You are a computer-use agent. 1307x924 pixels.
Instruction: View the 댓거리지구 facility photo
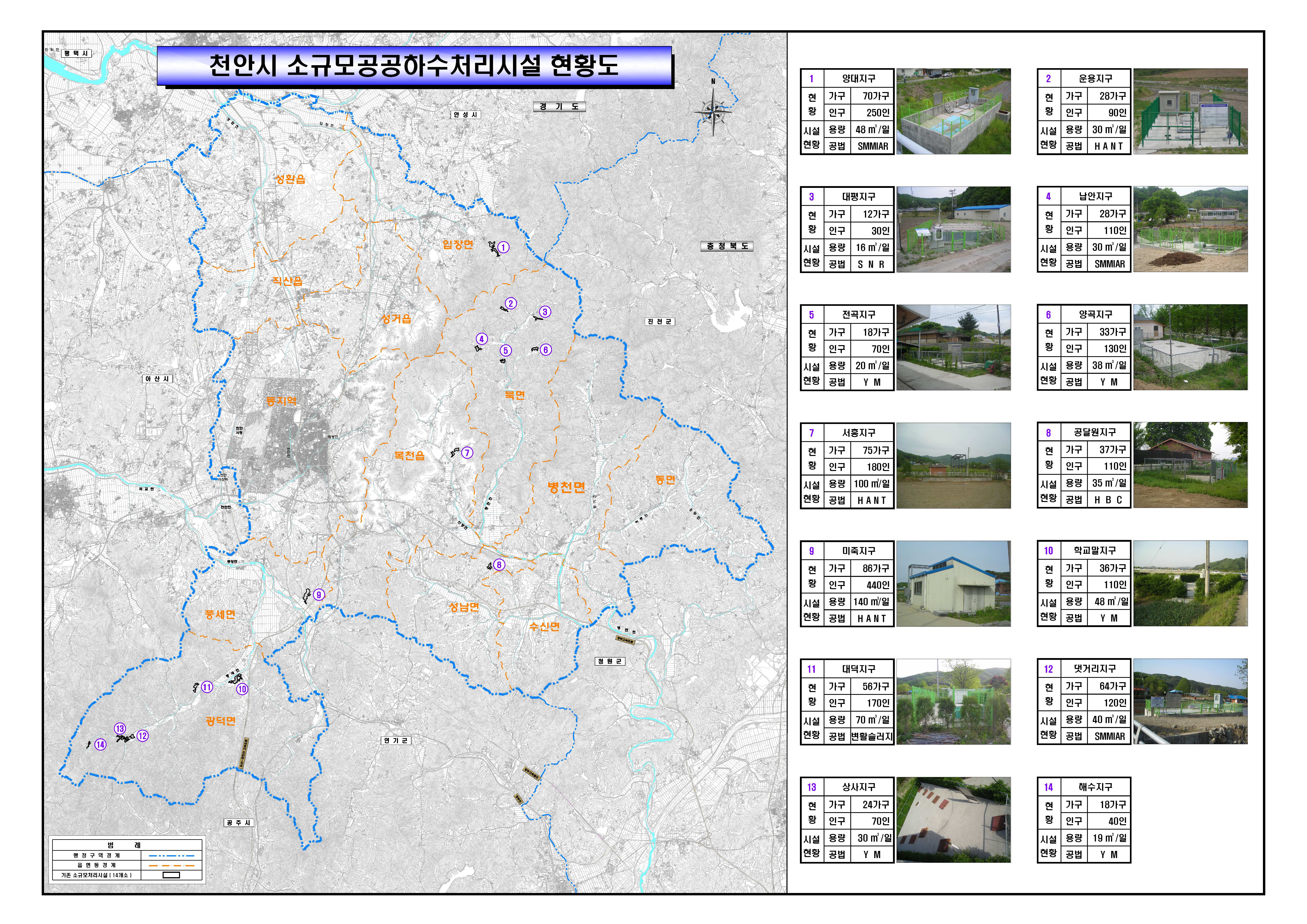point(1190,702)
